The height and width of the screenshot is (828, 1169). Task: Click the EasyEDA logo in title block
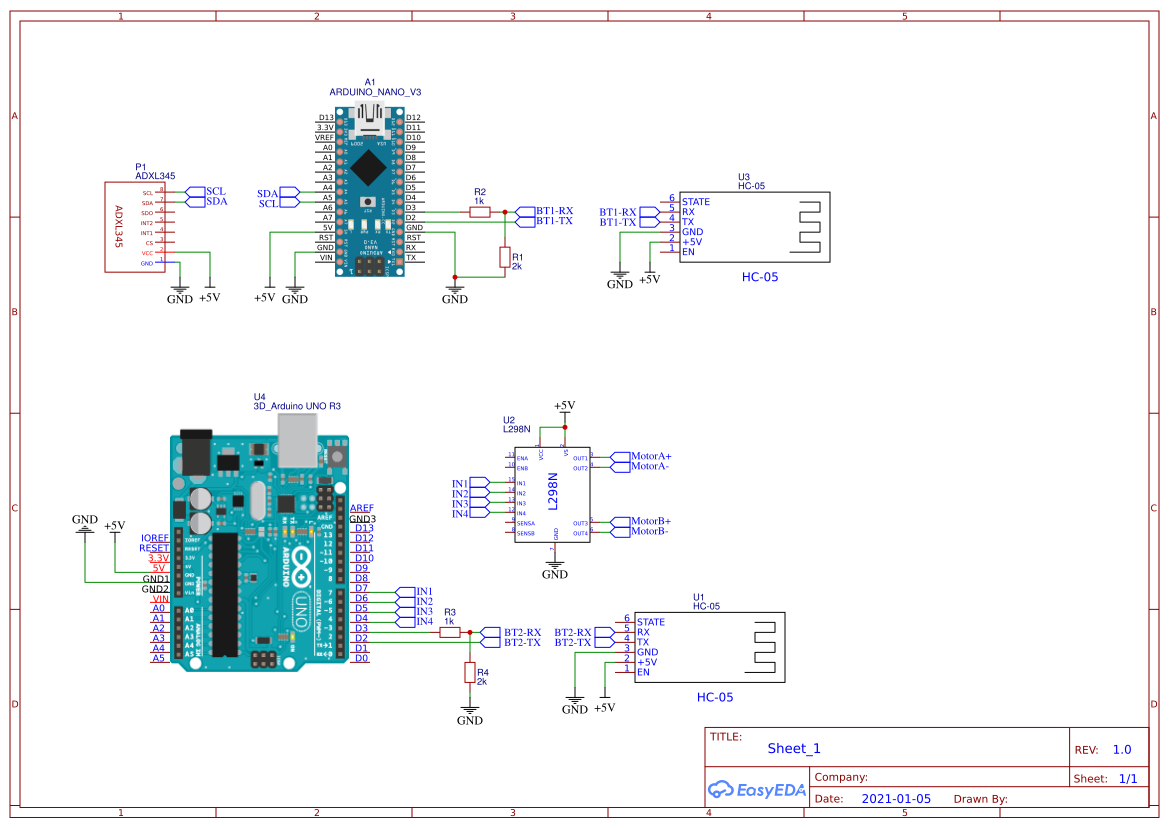click(756, 789)
